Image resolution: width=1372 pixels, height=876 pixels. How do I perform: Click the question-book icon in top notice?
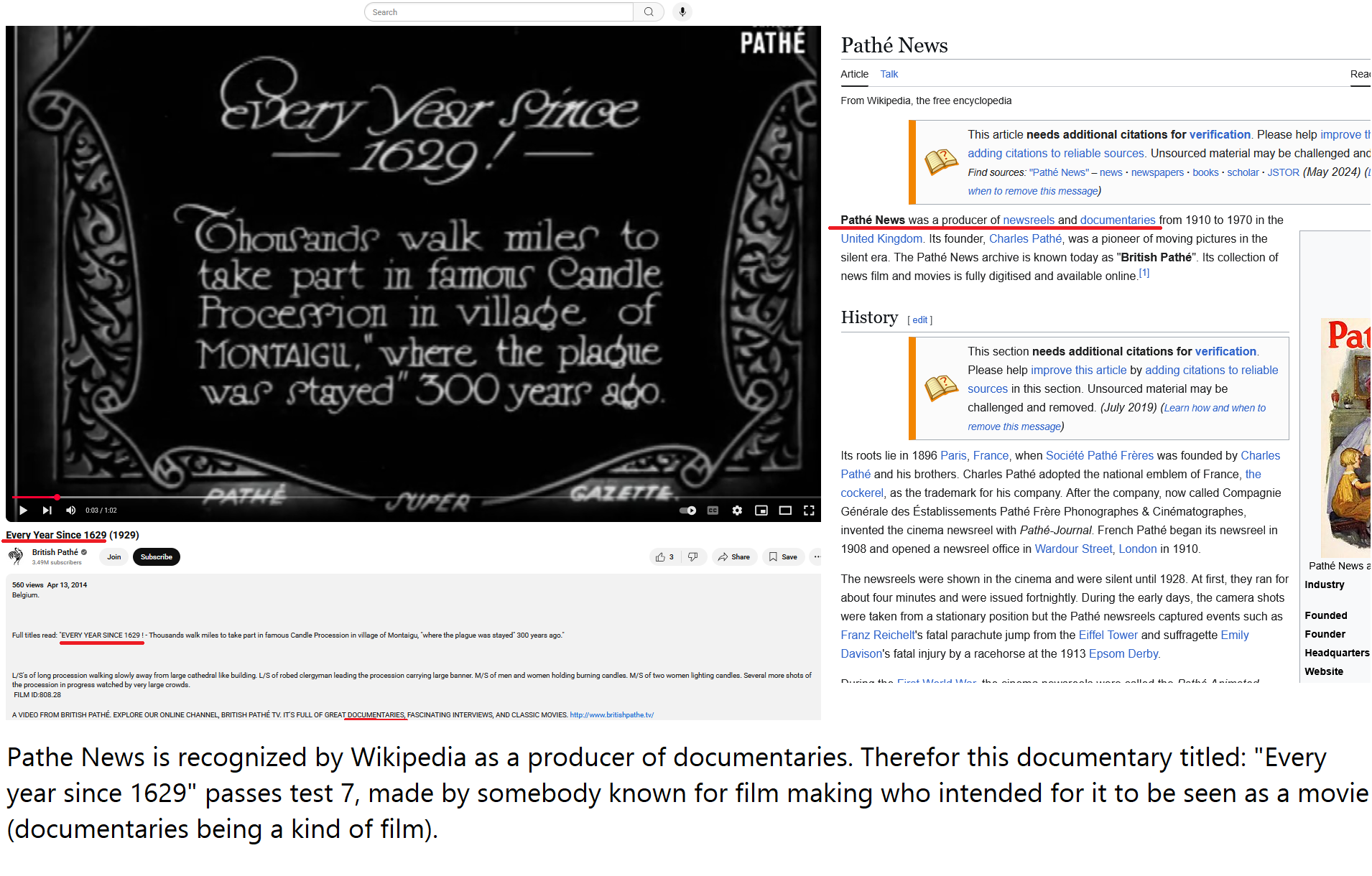click(941, 162)
